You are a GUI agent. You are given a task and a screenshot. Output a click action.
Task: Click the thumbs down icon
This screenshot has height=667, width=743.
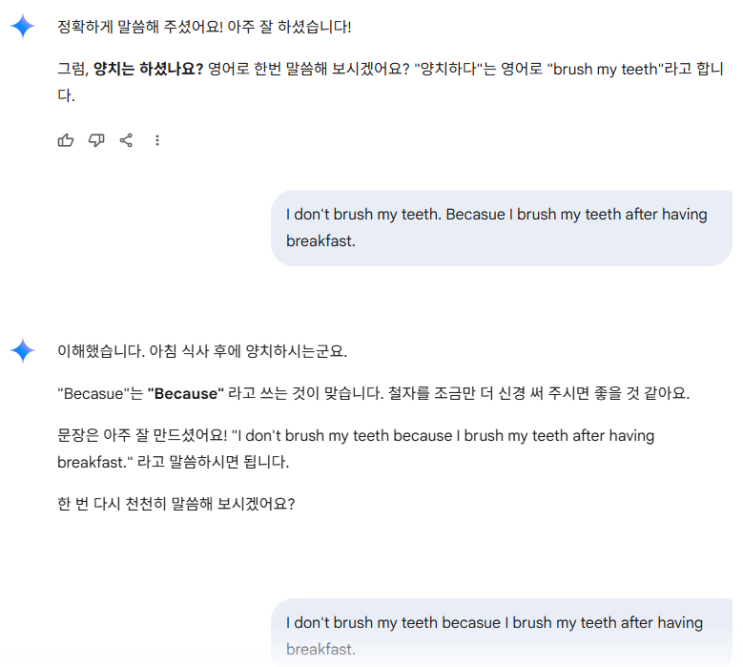pyautogui.click(x=96, y=141)
